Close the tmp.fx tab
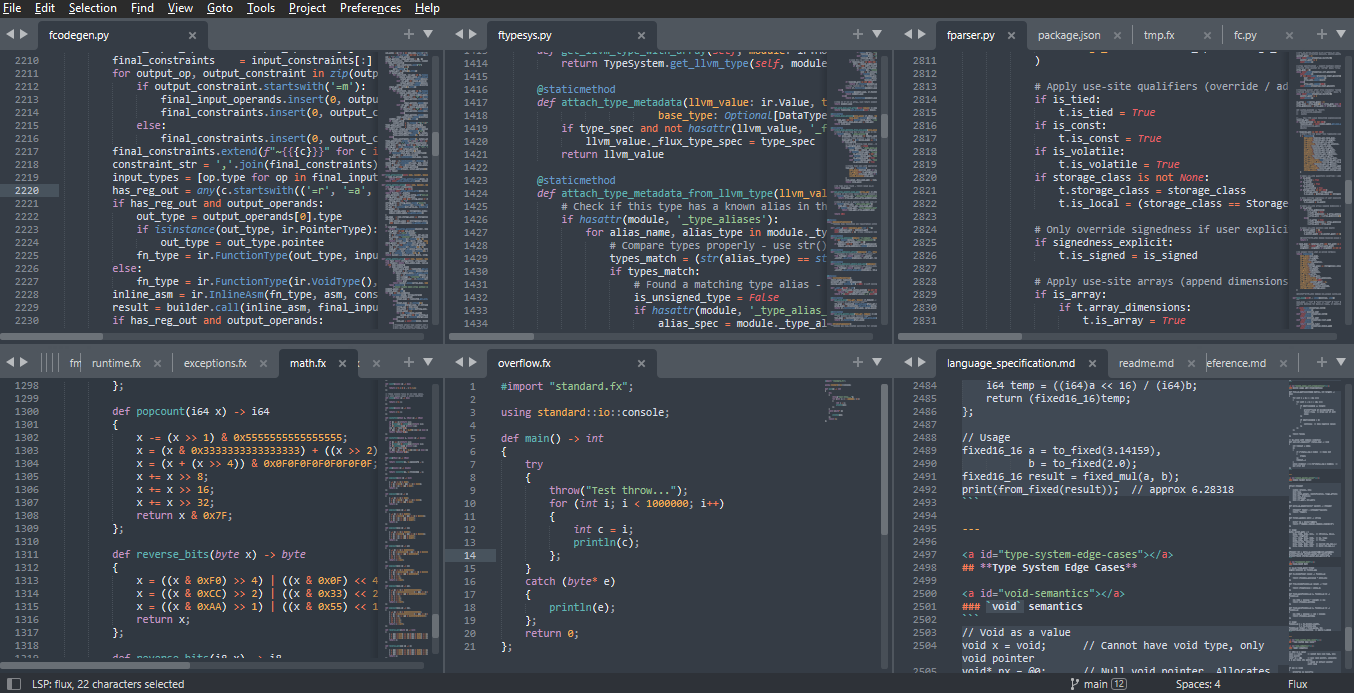The width and height of the screenshot is (1354, 693). pyautogui.click(x=1208, y=35)
